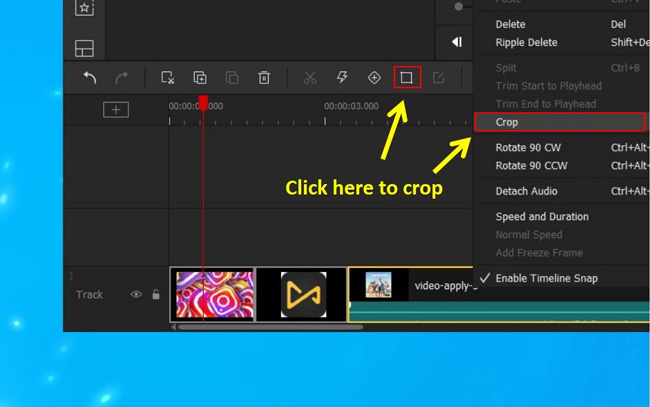Screen dimensions: 650x407
Task: Select the yellow logo clip on timeline
Action: point(302,295)
